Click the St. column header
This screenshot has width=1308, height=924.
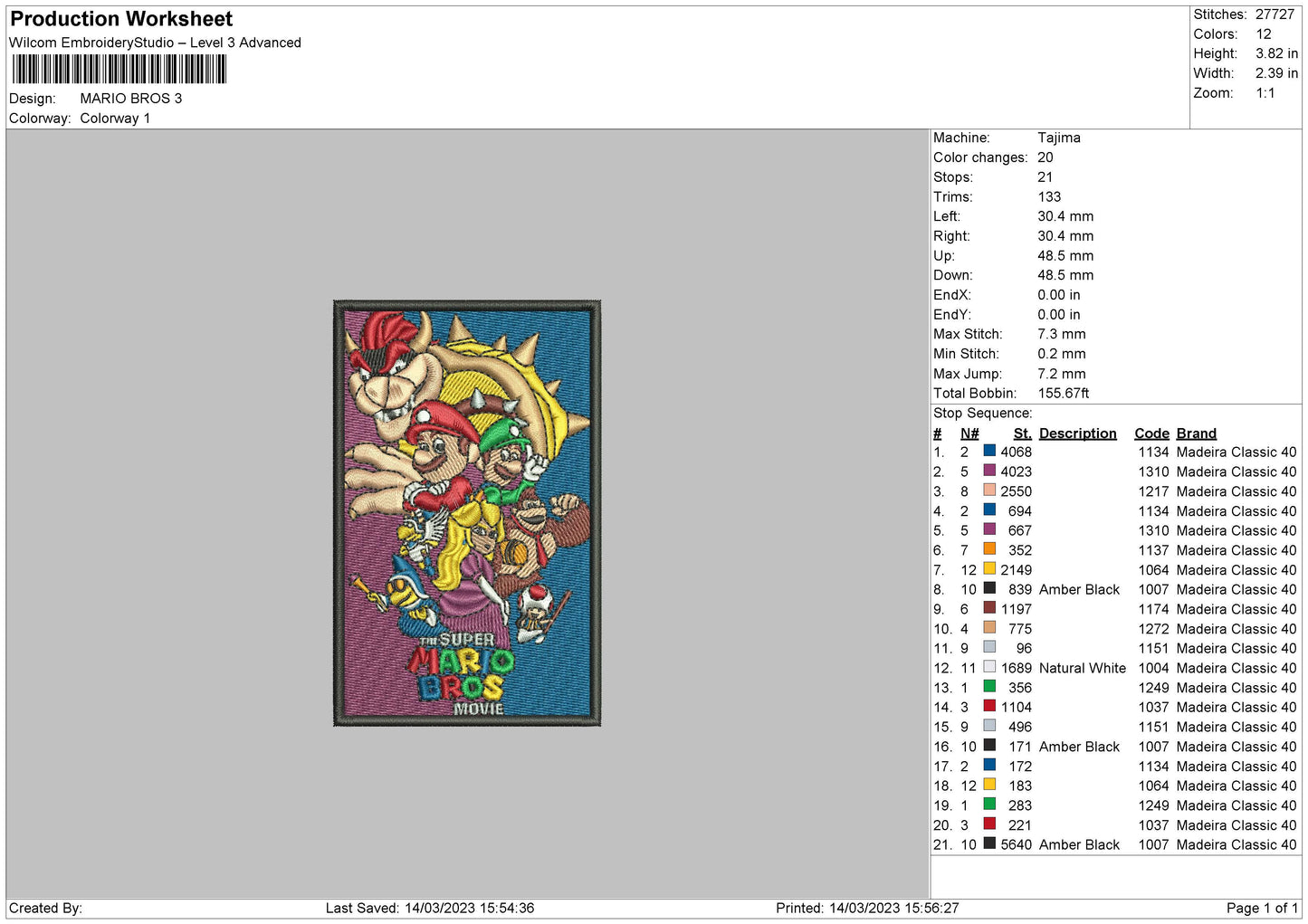(x=1022, y=433)
